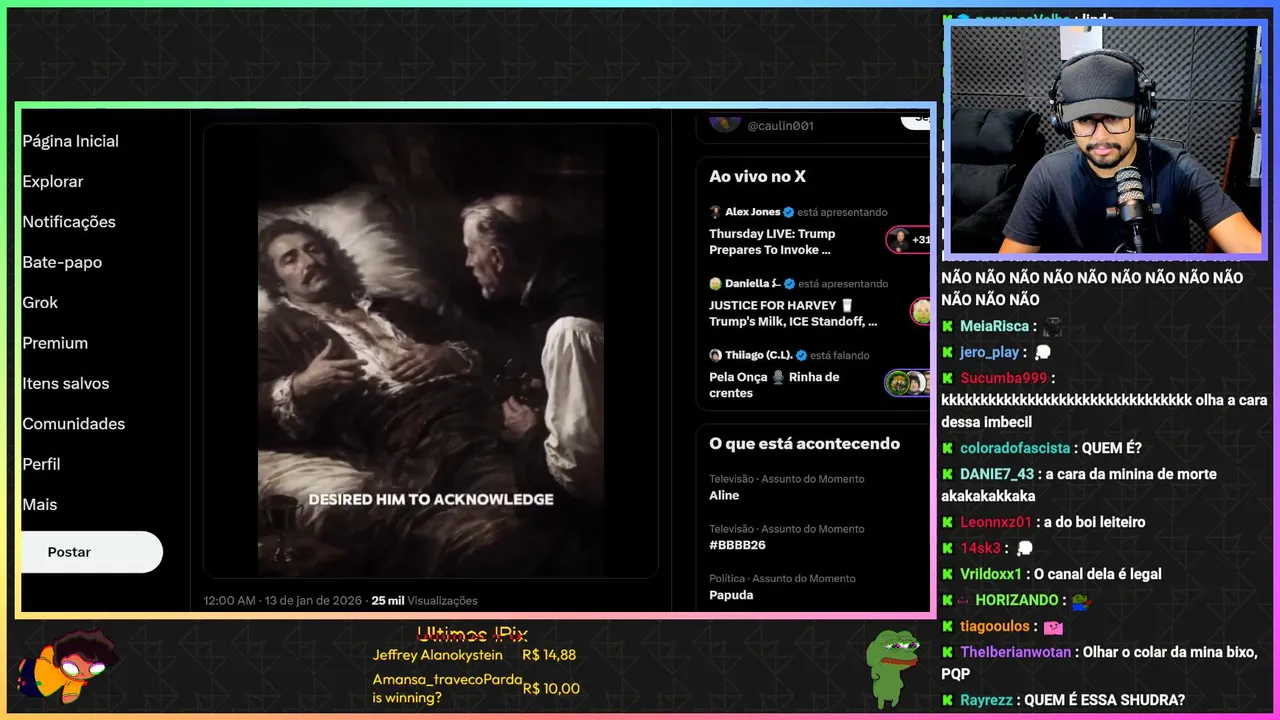Click listener avatars for Pela Onça space
The image size is (1280, 720).
908,383
